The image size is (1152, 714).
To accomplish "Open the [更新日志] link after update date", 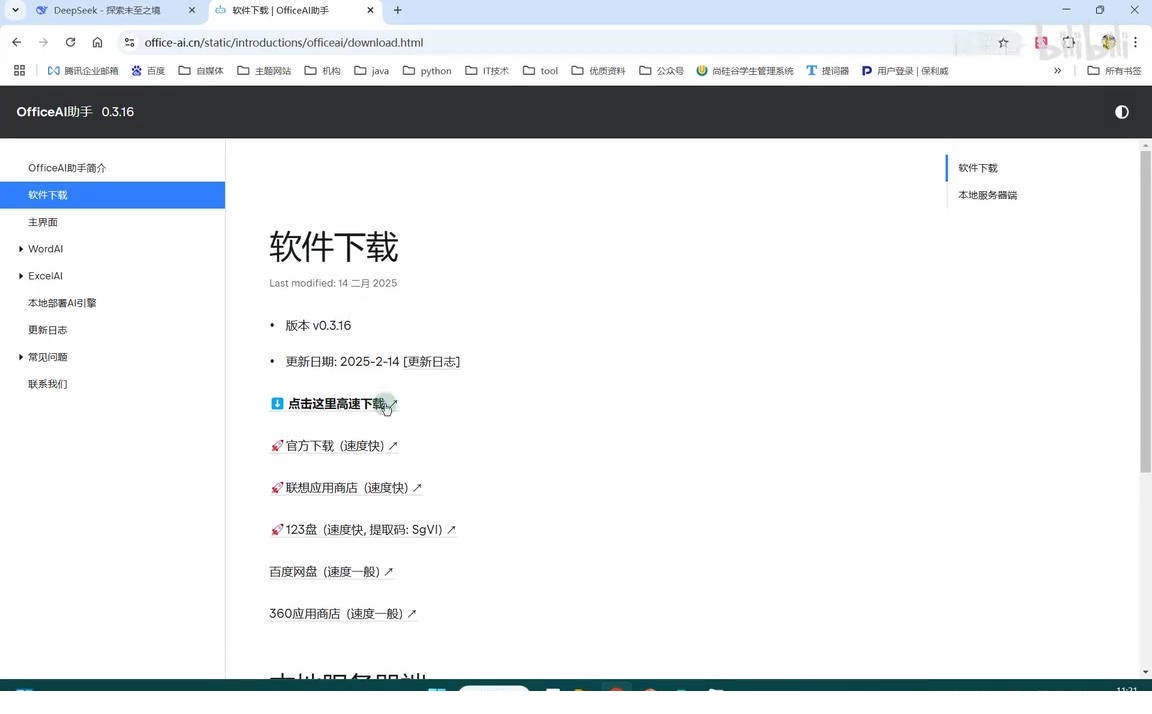I will [432, 361].
